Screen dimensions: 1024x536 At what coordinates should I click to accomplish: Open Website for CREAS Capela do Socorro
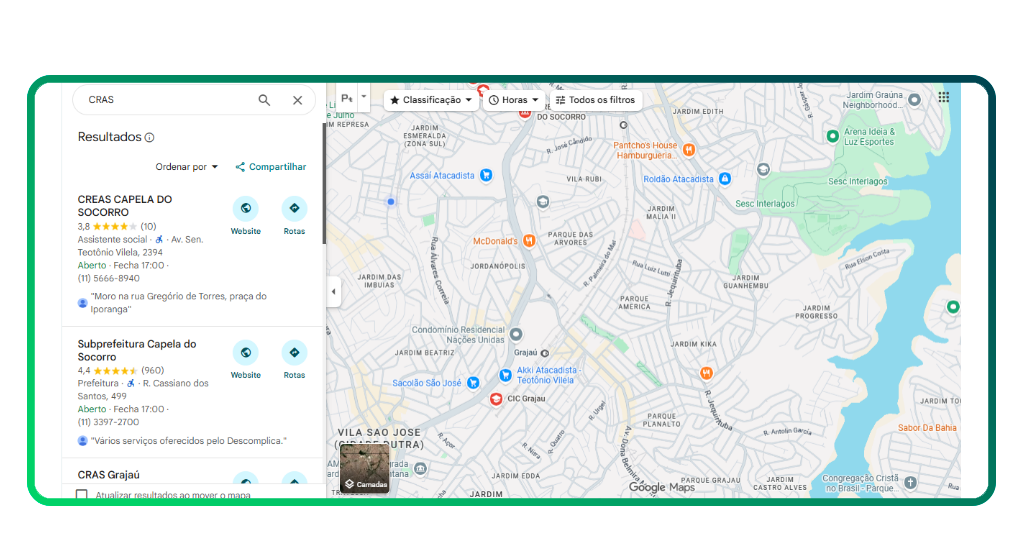(245, 209)
